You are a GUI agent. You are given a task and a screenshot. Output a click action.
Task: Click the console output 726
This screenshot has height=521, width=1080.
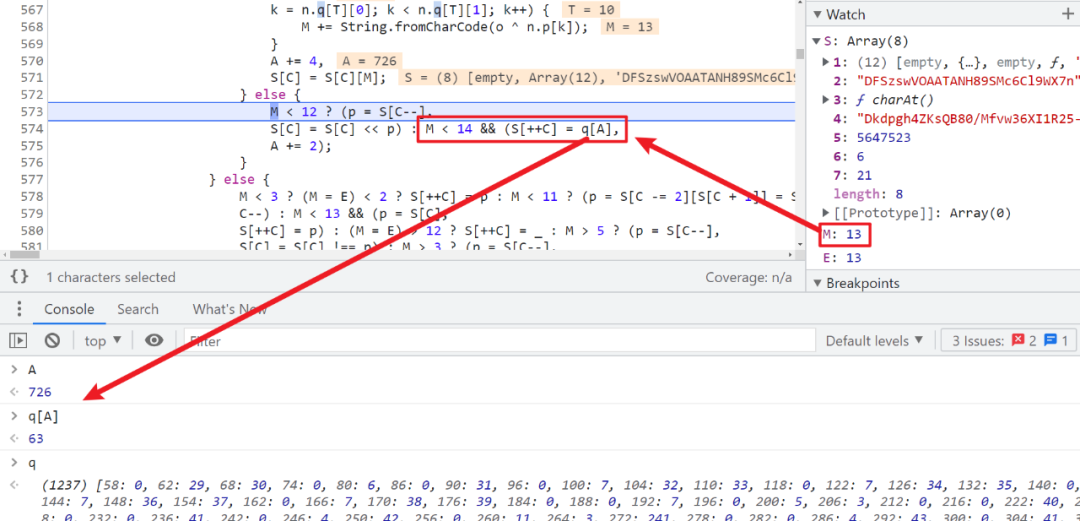(40, 392)
